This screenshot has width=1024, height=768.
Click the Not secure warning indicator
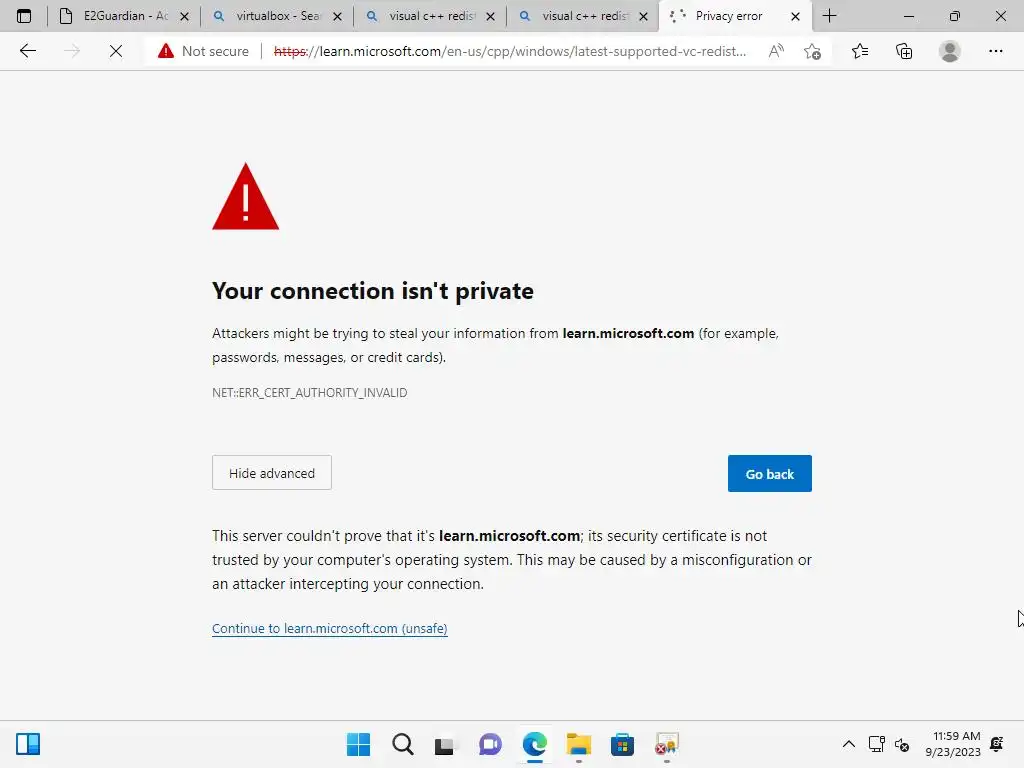[204, 51]
